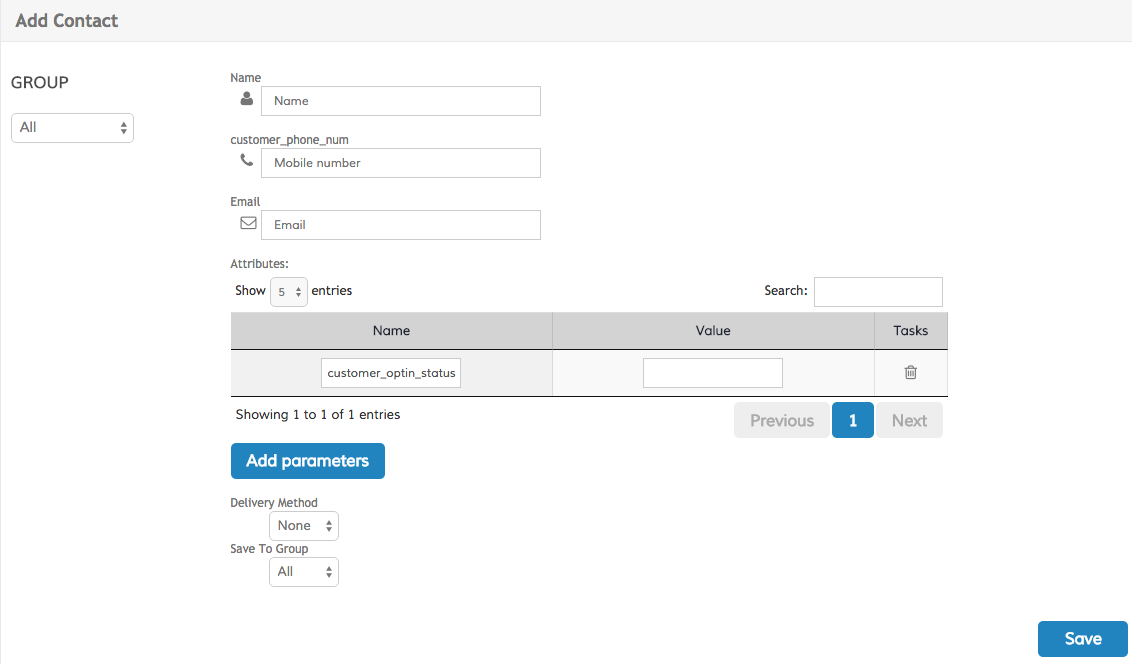Expand the Save To Group dropdown
Image resolution: width=1132 pixels, height=664 pixels.
(x=304, y=572)
